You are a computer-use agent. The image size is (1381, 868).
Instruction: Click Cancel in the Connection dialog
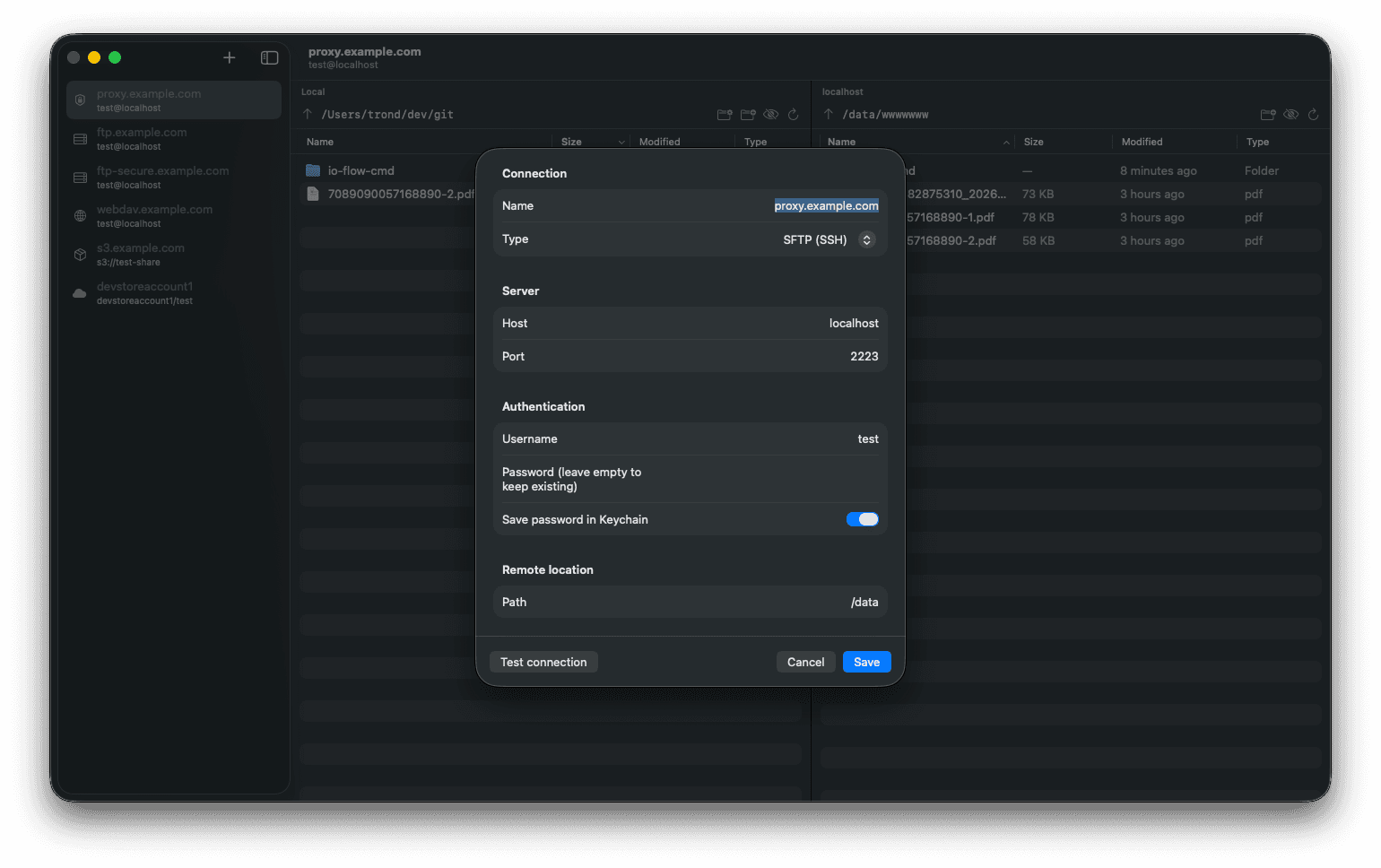tap(805, 662)
